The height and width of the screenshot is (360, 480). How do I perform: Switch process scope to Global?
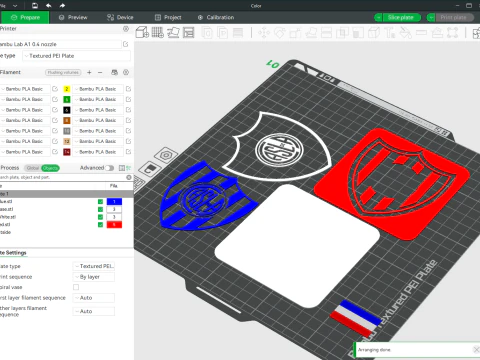(33, 168)
